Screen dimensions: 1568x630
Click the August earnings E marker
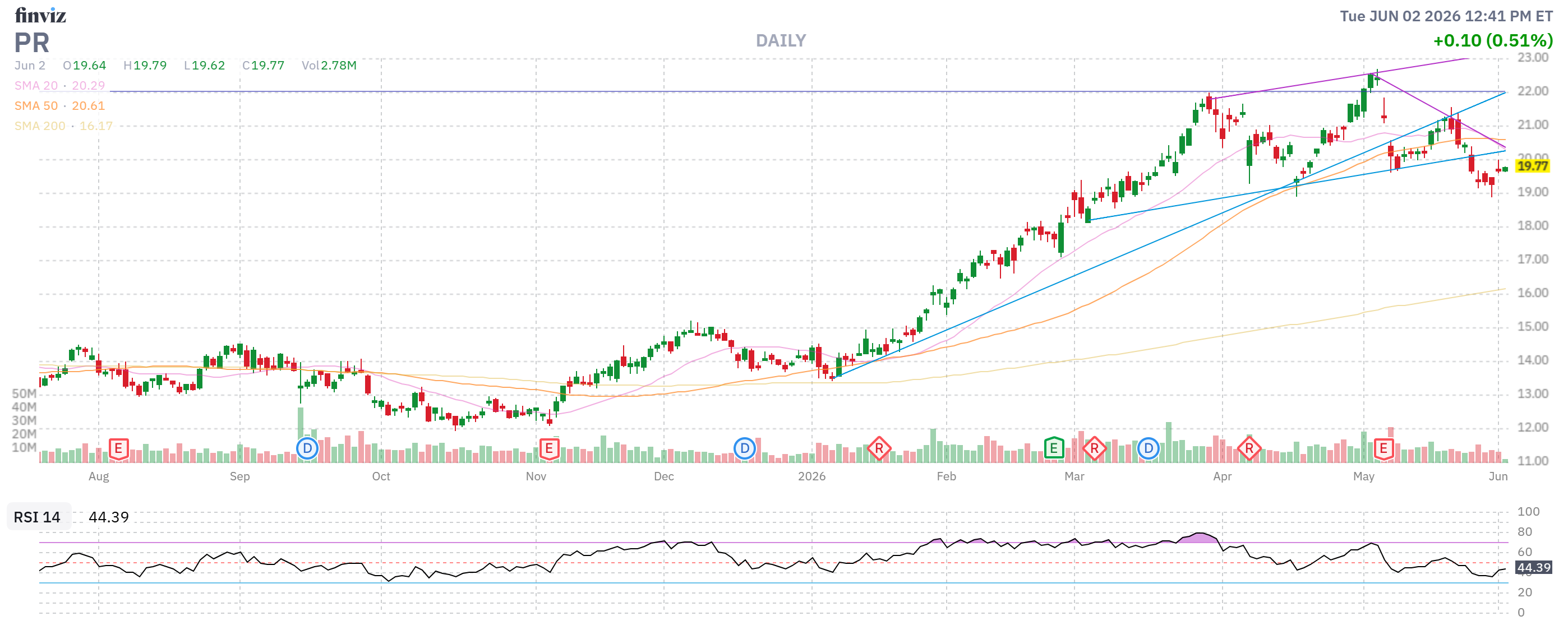(119, 449)
